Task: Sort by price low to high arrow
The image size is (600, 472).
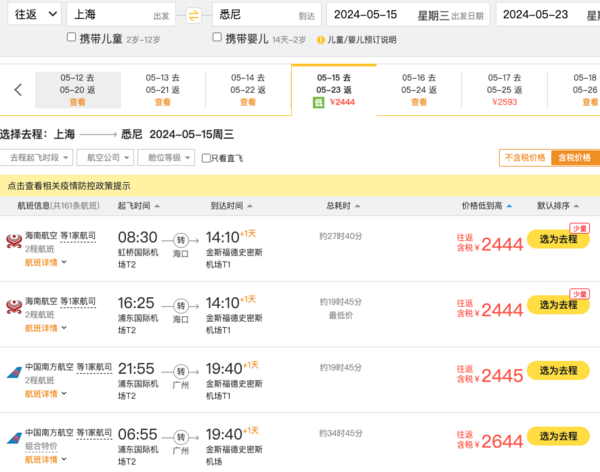Action: coord(509,206)
